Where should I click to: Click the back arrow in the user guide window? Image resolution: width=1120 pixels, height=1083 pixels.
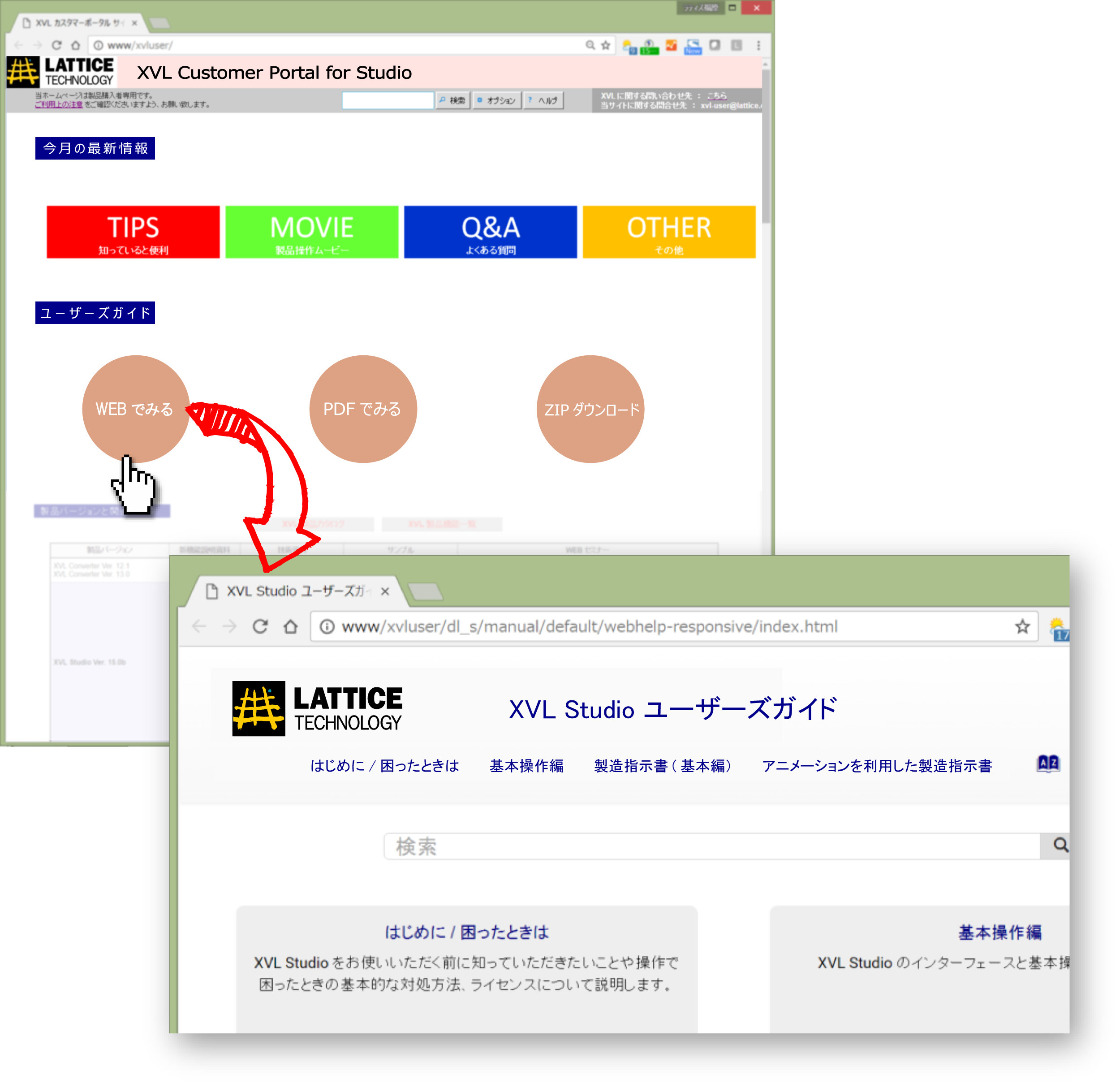[x=199, y=626]
